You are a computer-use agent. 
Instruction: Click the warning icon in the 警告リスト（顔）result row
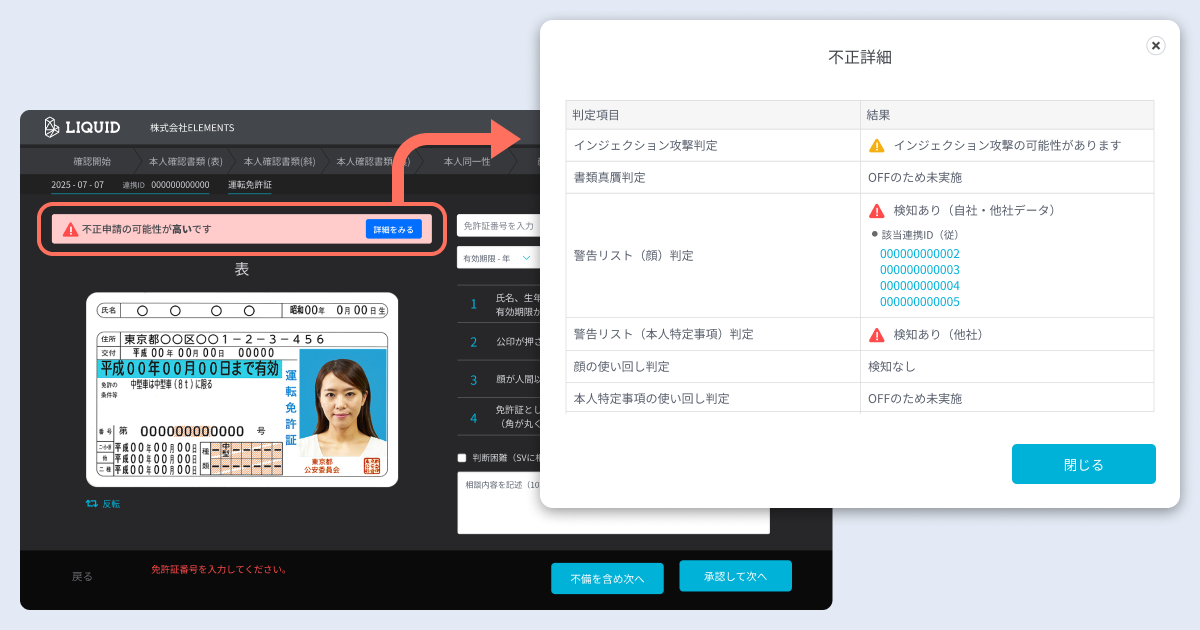[x=875, y=210]
